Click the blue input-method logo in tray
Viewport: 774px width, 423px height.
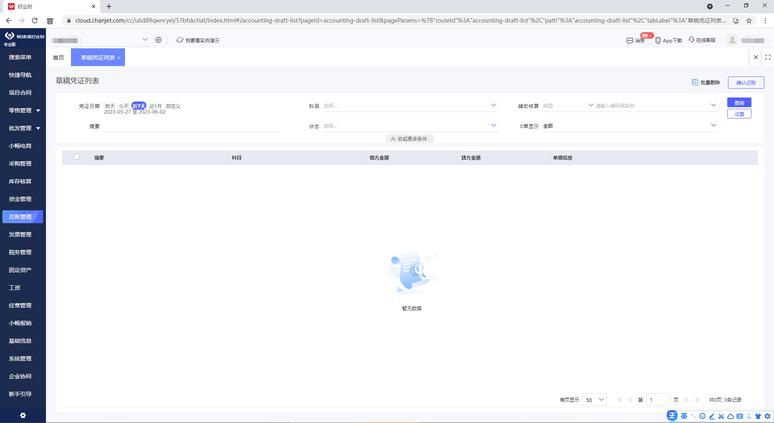coord(672,416)
